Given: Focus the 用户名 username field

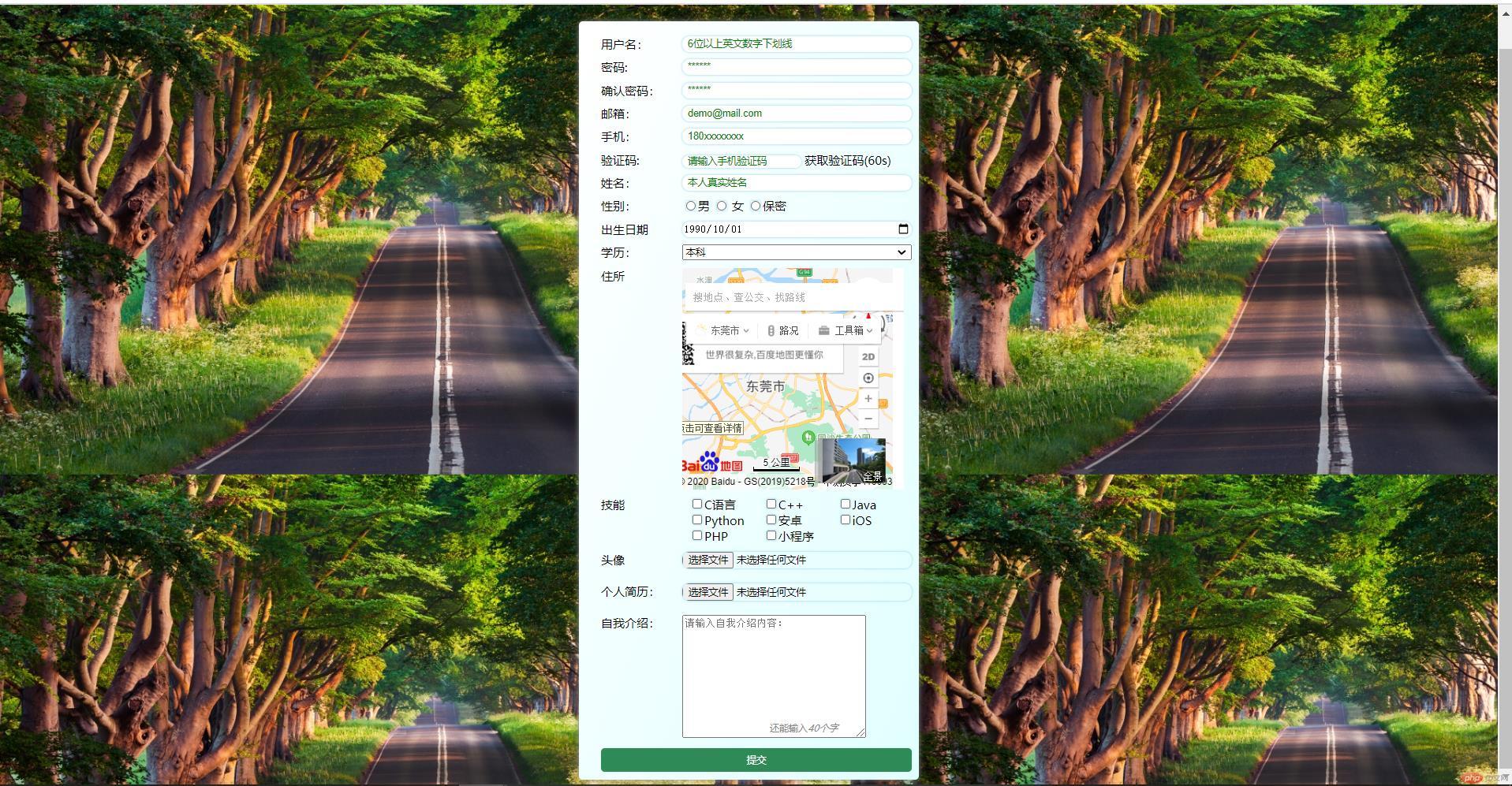Looking at the screenshot, I should [797, 44].
